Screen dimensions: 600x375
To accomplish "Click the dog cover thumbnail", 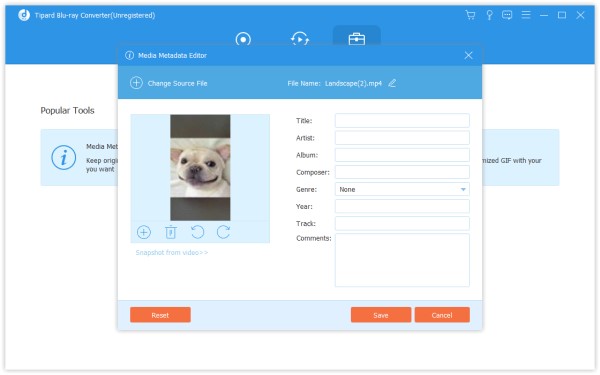I will click(200, 167).
